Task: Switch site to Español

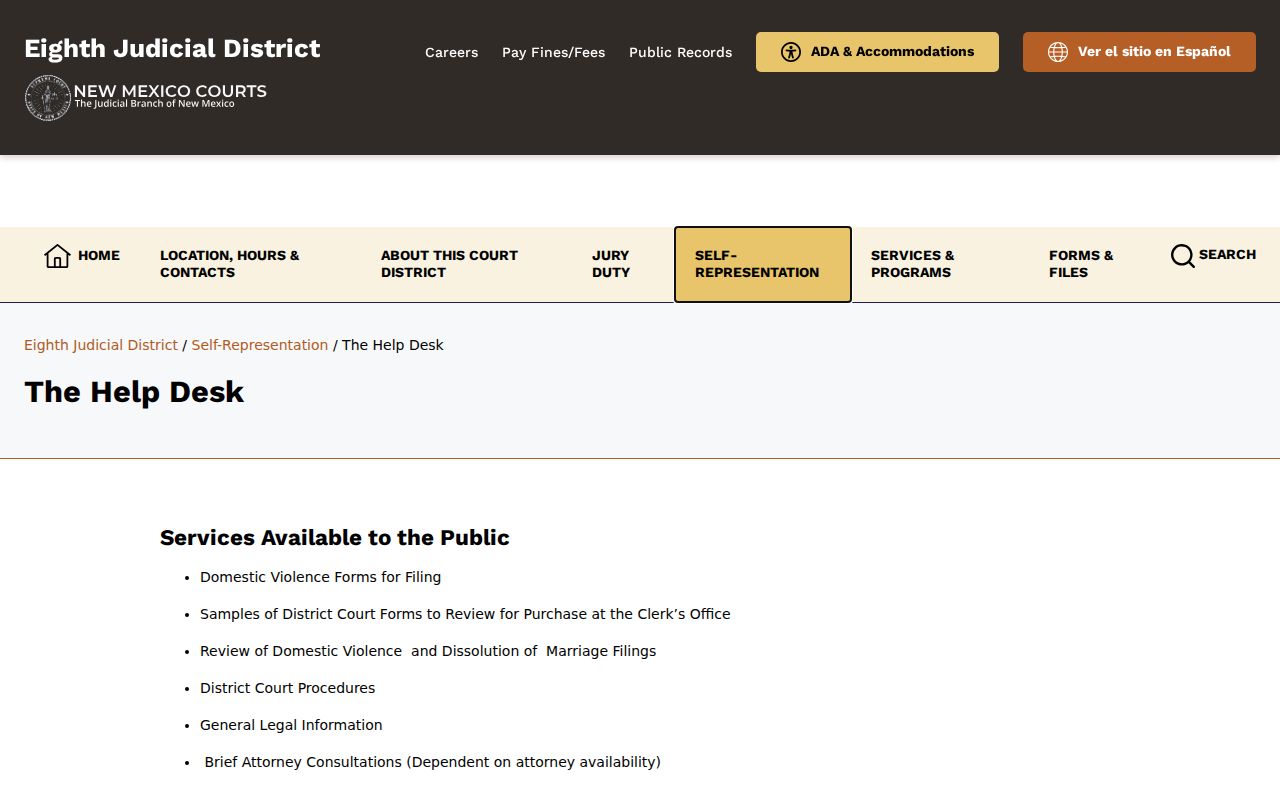Action: (1139, 52)
